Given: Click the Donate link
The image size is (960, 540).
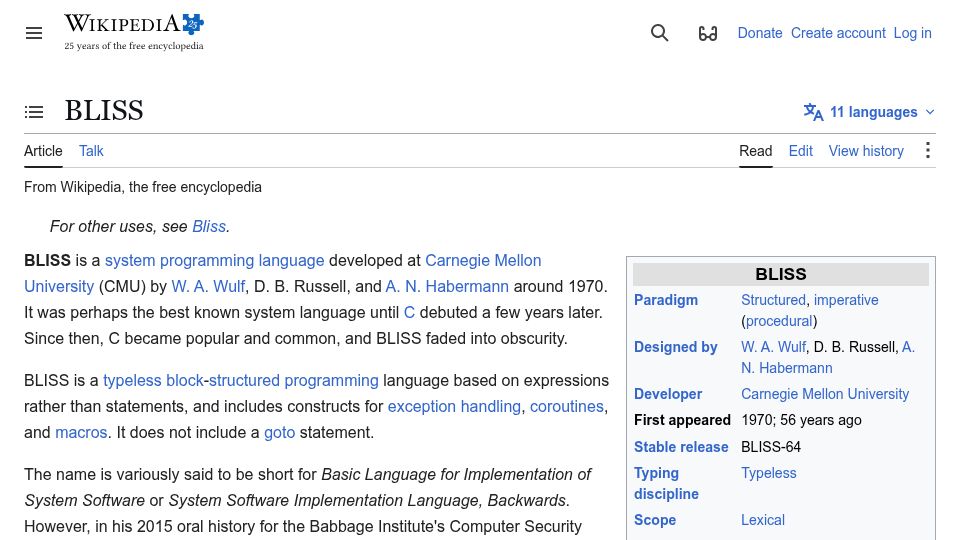Looking at the screenshot, I should 760,33.
